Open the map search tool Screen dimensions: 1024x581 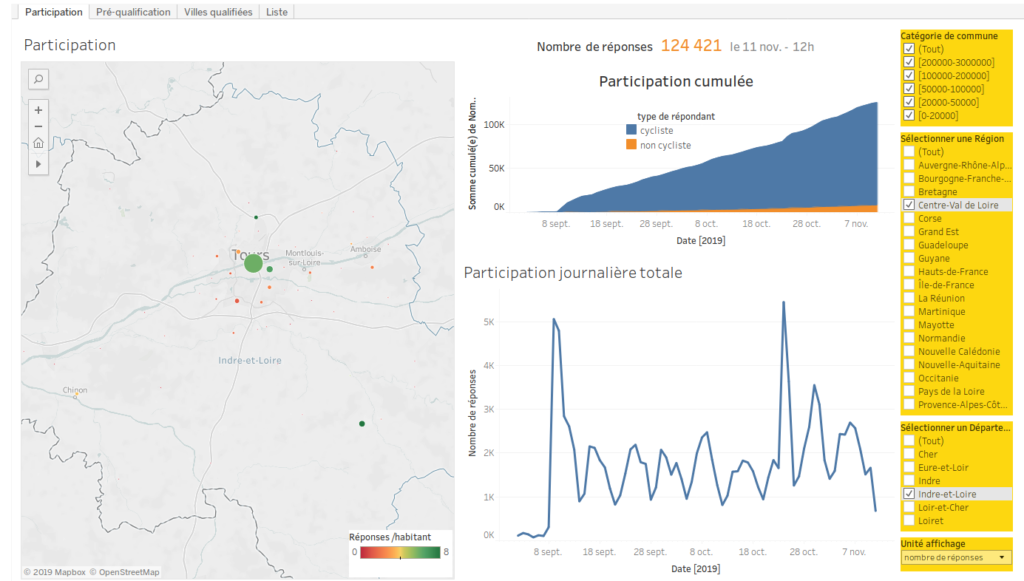pos(38,79)
